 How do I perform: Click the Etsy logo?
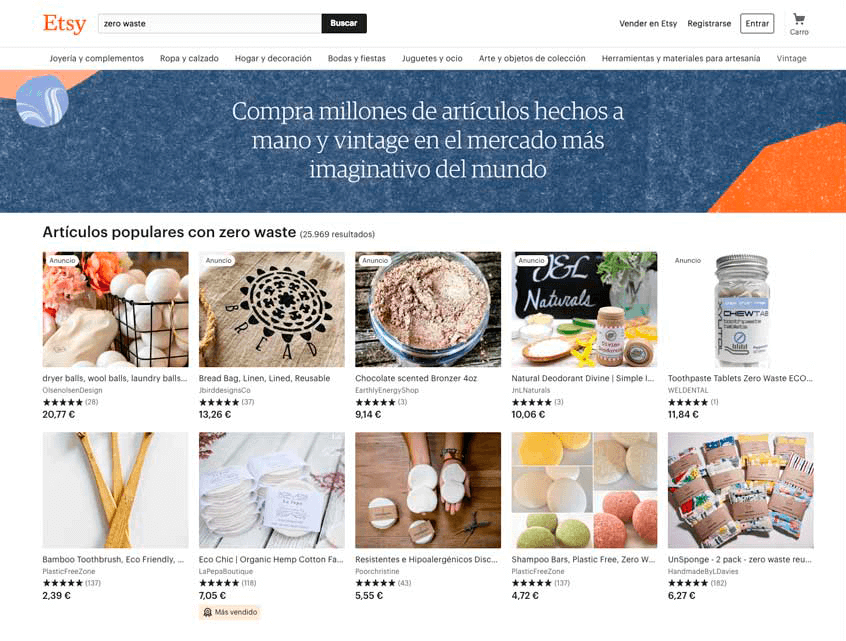click(x=65, y=24)
